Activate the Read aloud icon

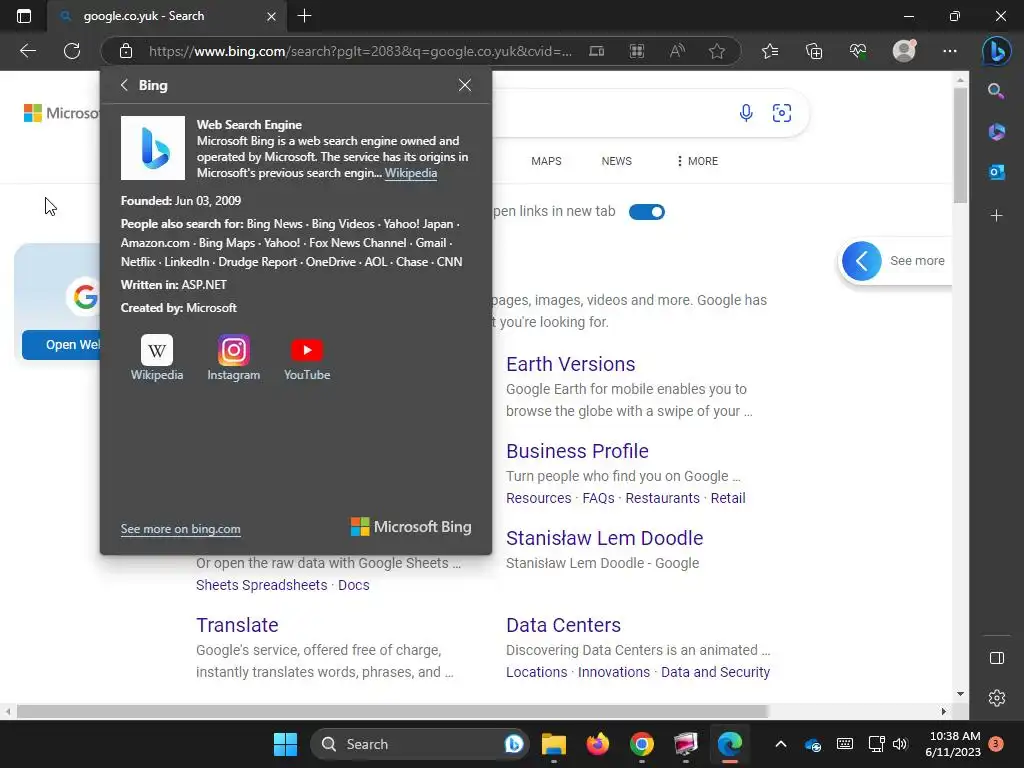point(677,51)
